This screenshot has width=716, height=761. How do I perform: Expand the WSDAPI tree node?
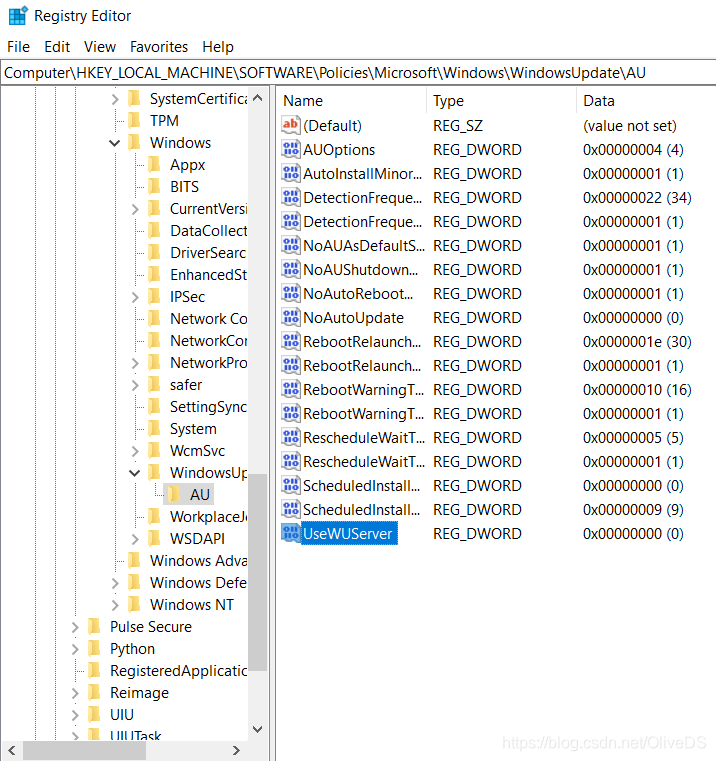(135, 539)
